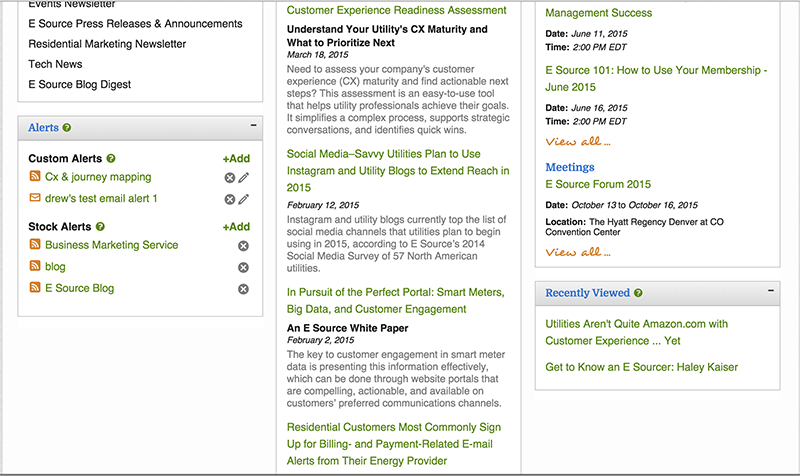Screen dimensions: 800x476
Task: Edit drew's test email alert 1
Action: coord(244,199)
